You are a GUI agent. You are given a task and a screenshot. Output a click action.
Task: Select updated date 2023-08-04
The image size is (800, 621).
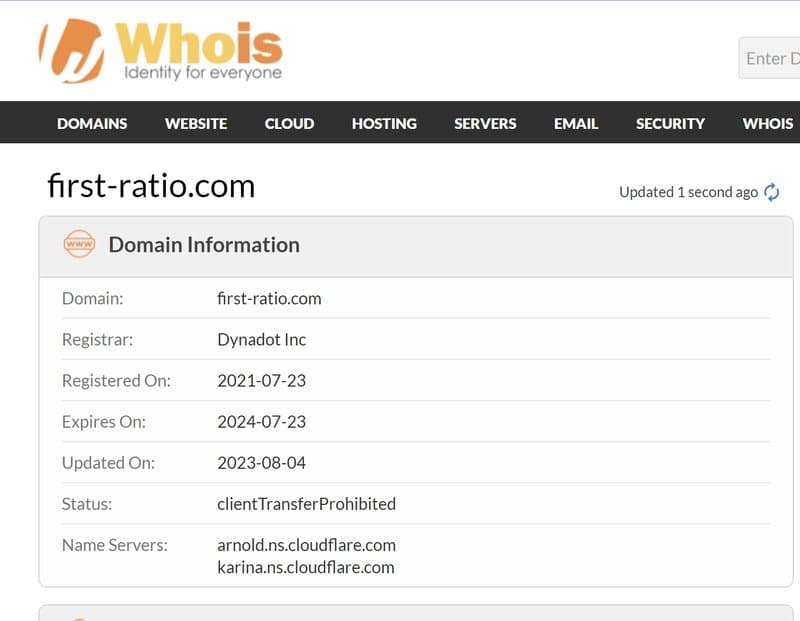(262, 463)
